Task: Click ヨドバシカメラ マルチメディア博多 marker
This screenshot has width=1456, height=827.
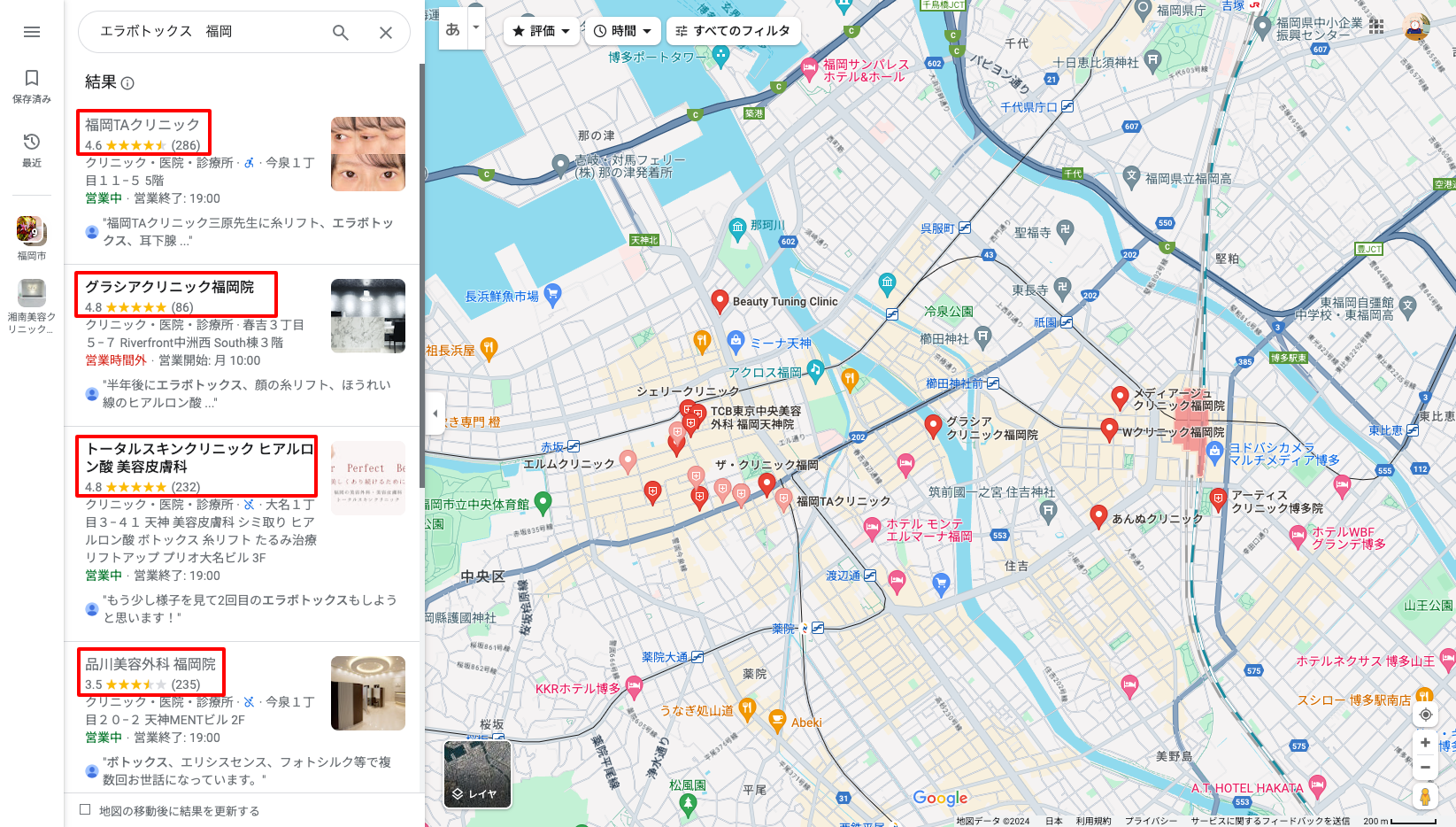Action: 1215,452
